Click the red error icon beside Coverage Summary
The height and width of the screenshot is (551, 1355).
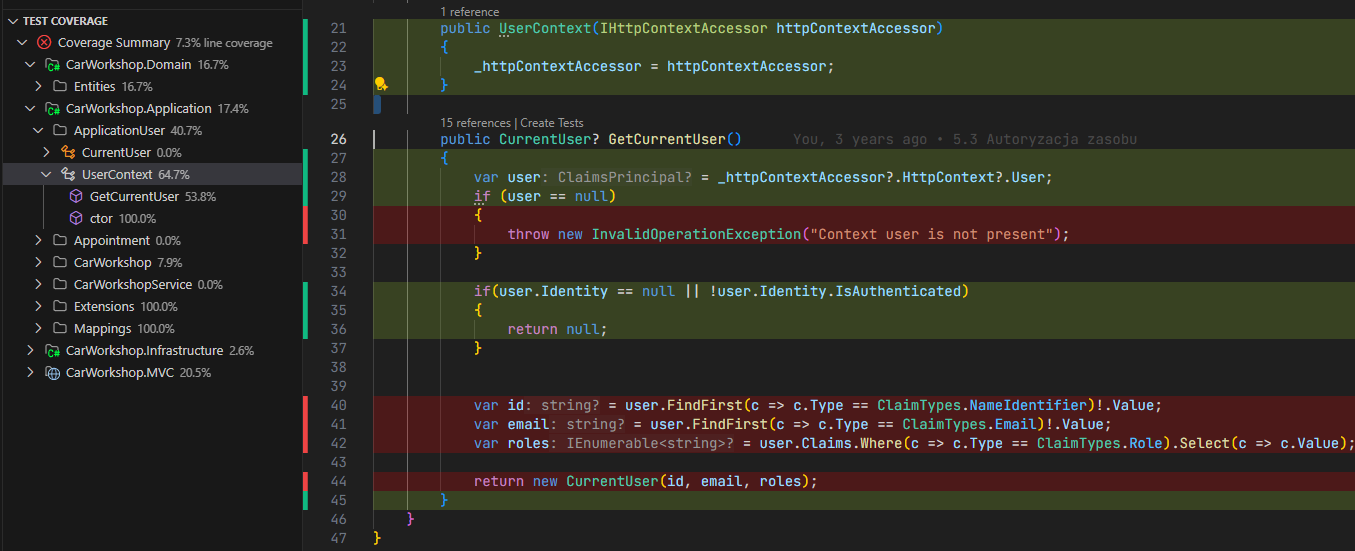point(44,43)
